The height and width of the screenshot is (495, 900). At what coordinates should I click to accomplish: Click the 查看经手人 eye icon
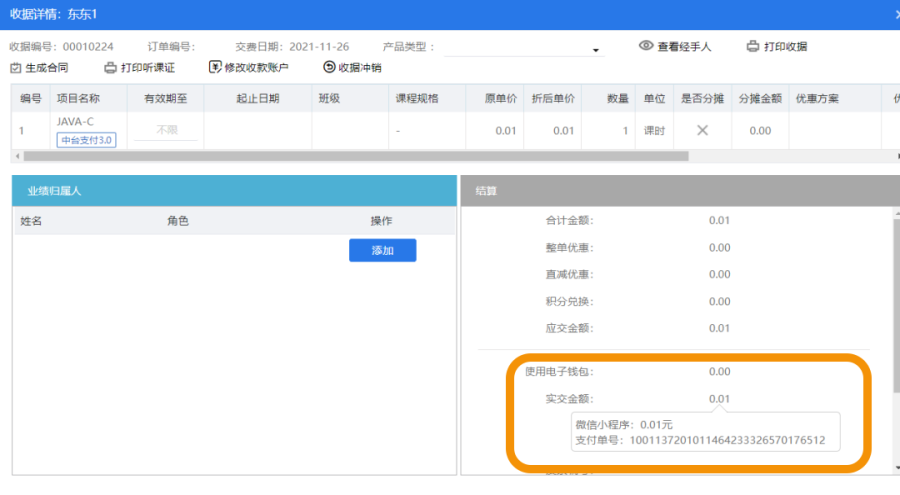[646, 46]
